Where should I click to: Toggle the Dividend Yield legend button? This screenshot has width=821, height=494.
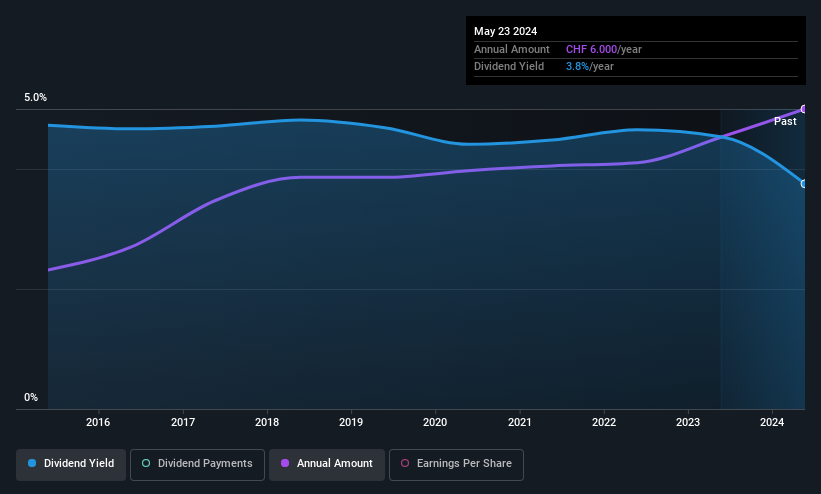(71, 465)
